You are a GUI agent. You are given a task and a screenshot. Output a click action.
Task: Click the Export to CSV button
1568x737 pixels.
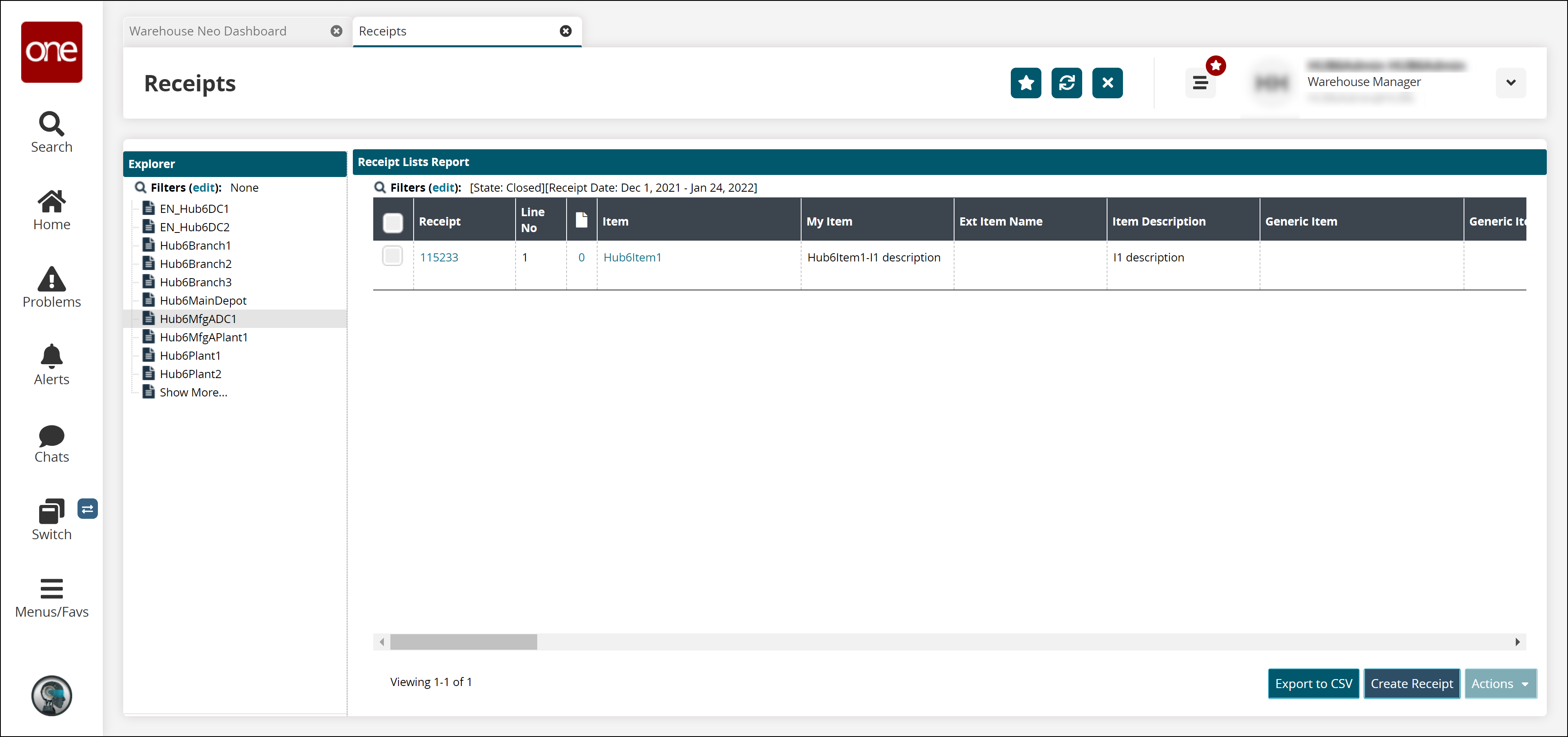pos(1314,683)
